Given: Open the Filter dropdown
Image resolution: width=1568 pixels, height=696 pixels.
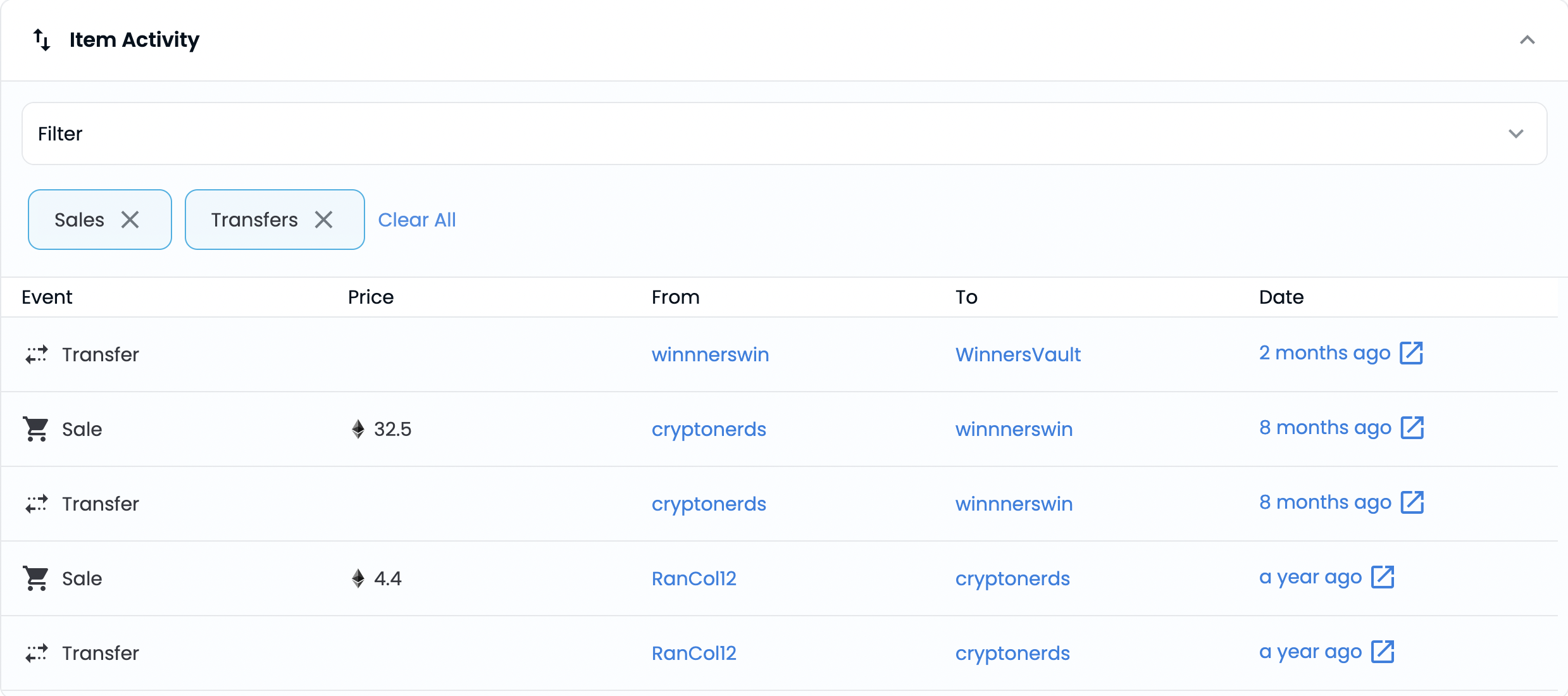Looking at the screenshot, I should point(785,134).
